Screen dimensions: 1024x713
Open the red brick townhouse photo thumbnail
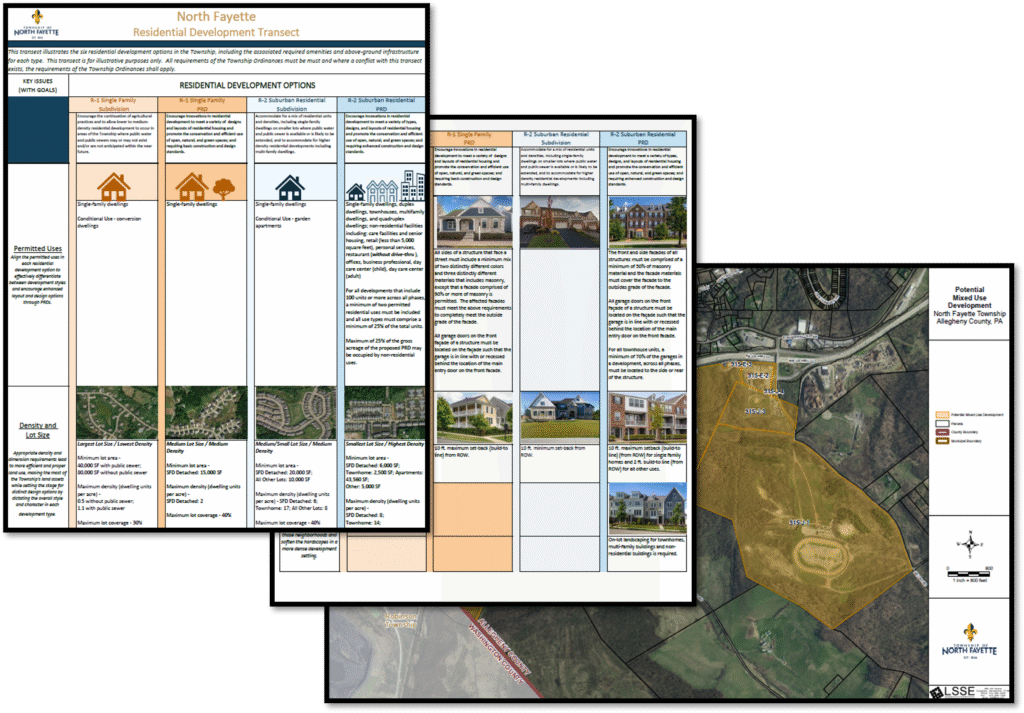pyautogui.click(x=647, y=220)
